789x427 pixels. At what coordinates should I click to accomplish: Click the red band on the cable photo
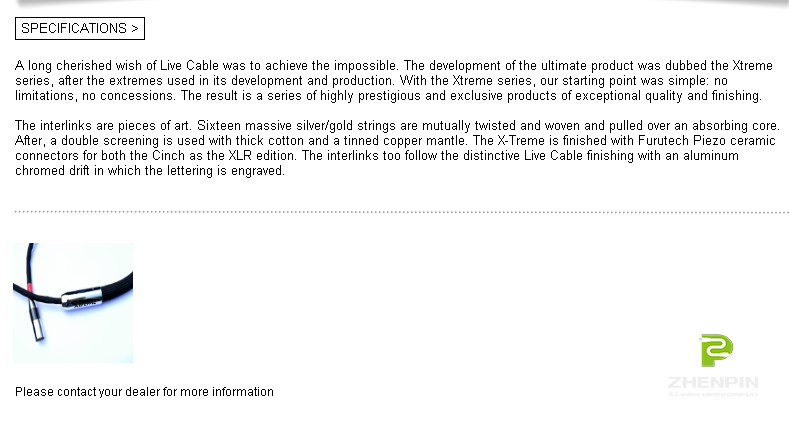coord(30,288)
